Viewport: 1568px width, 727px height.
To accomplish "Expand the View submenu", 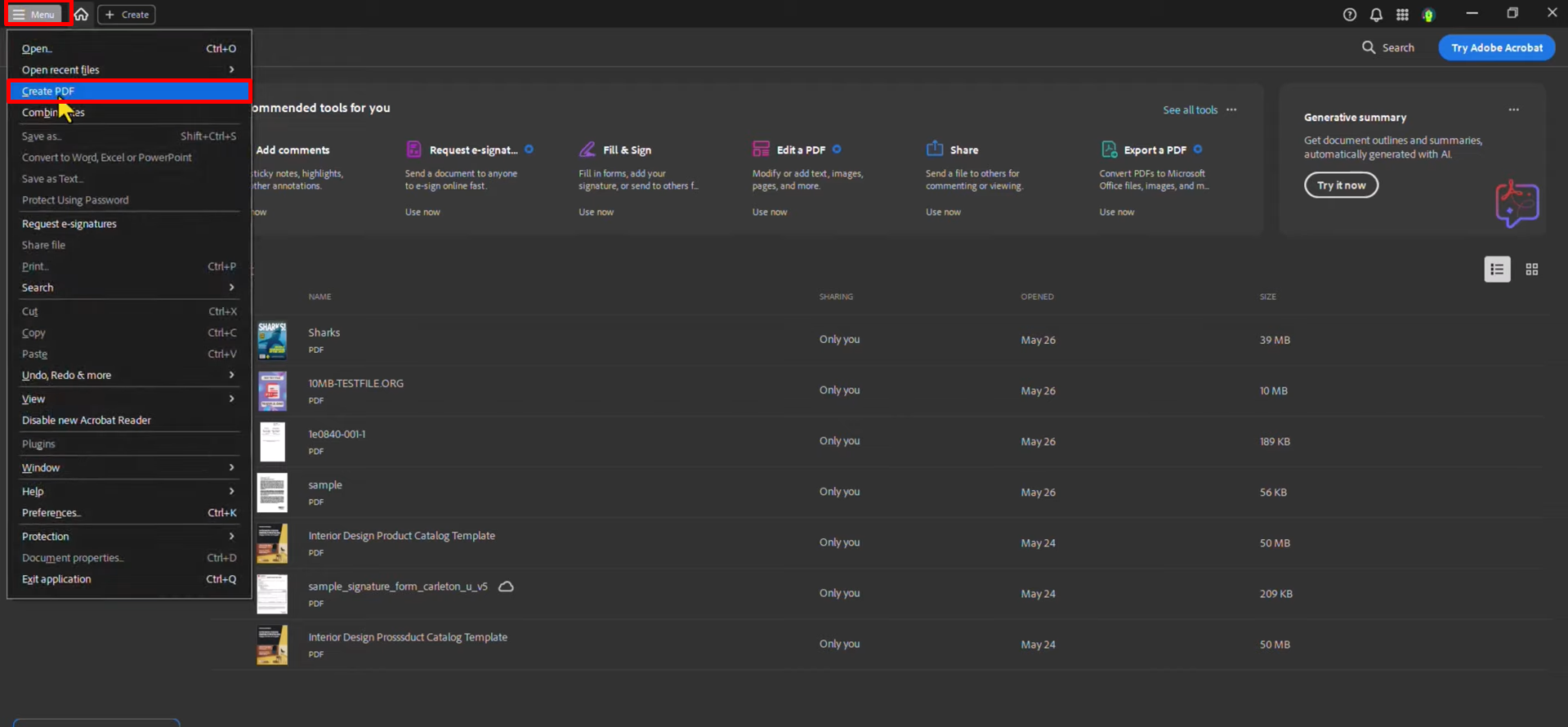I will (128, 399).
